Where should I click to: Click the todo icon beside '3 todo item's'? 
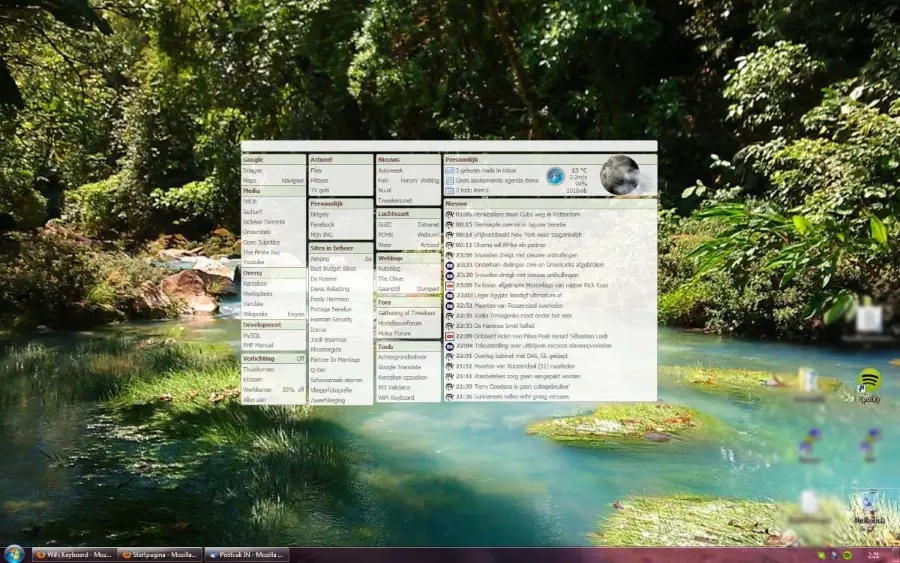[449, 191]
